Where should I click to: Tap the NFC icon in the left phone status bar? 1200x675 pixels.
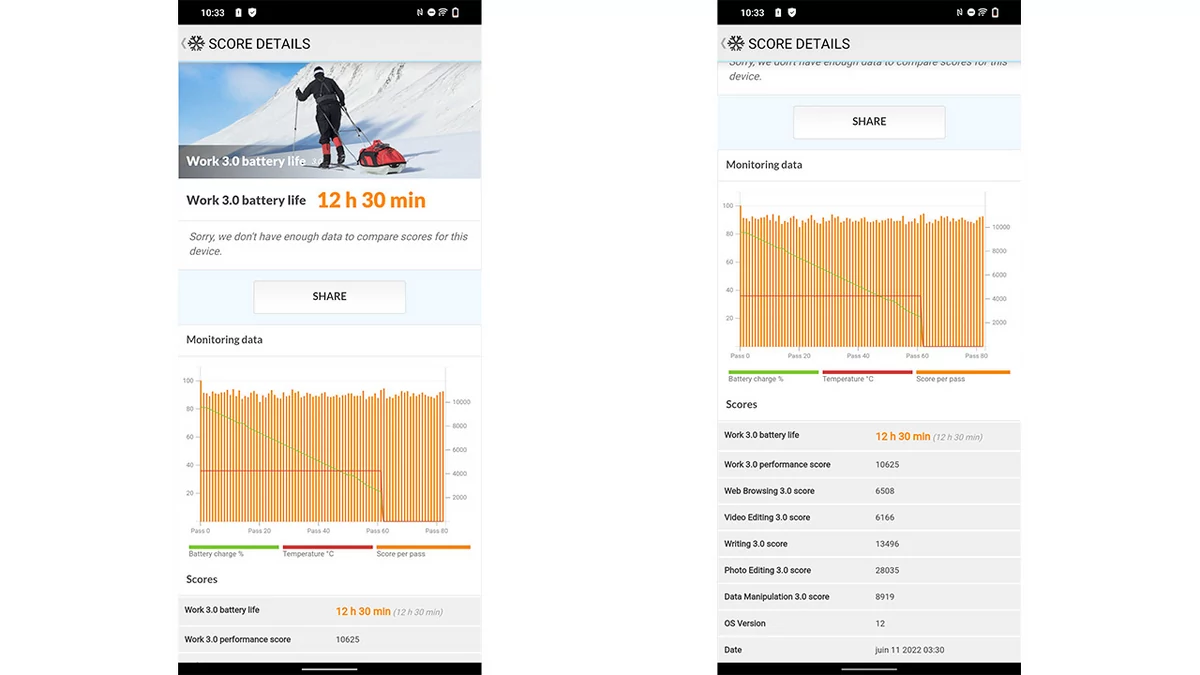pyautogui.click(x=418, y=13)
